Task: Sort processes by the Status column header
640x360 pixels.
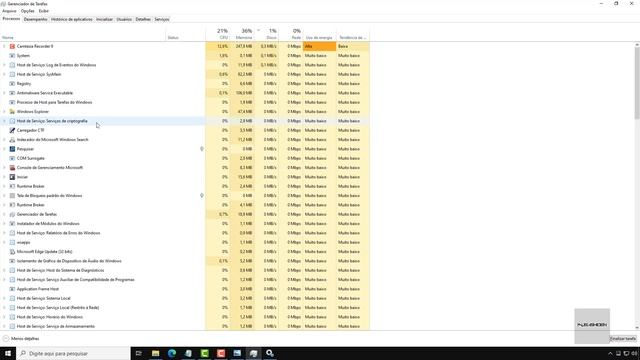Action: point(186,34)
